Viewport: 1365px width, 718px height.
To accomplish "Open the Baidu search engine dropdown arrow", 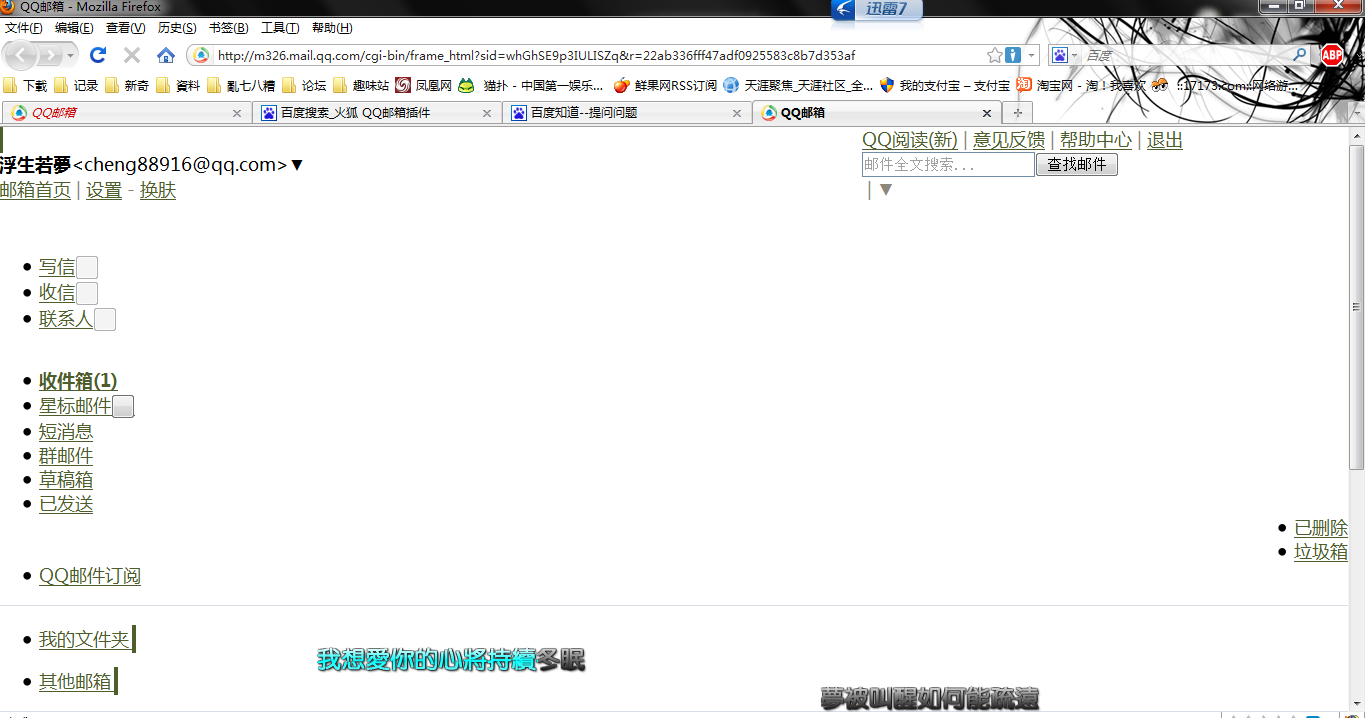I will tap(1073, 55).
